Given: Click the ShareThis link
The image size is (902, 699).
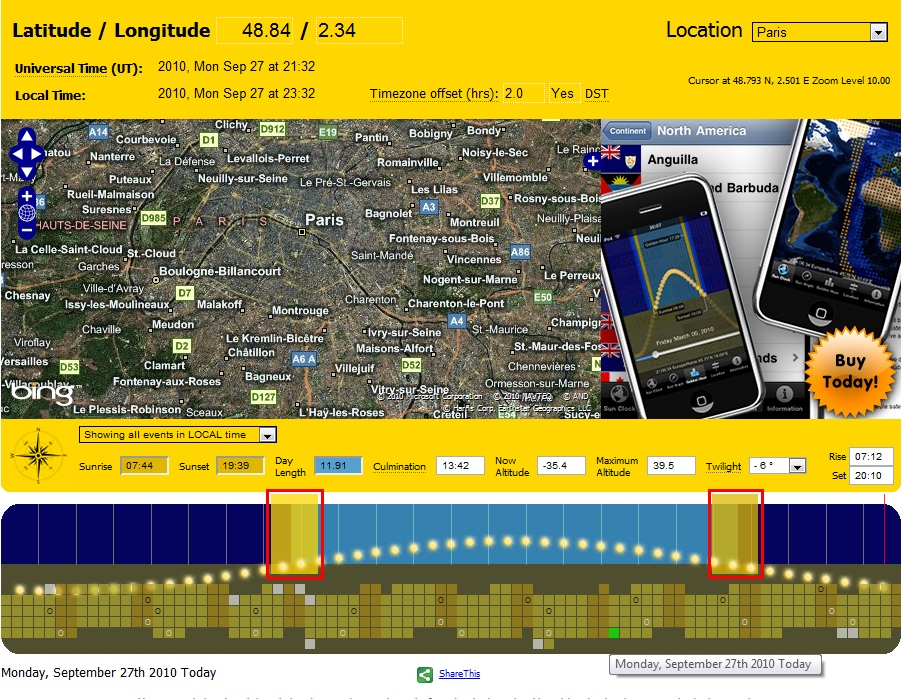Looking at the screenshot, I should coord(459,675).
